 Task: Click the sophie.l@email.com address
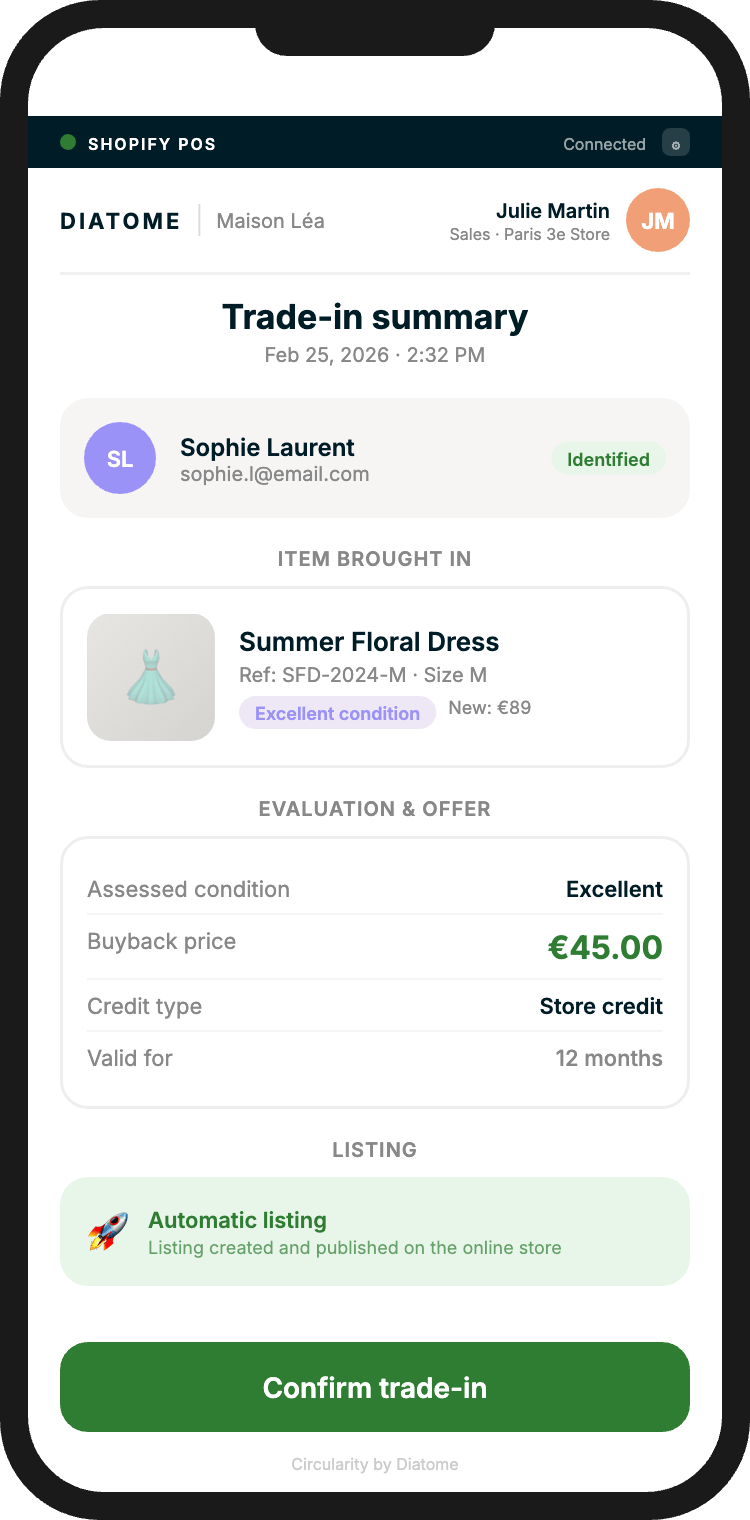275,474
